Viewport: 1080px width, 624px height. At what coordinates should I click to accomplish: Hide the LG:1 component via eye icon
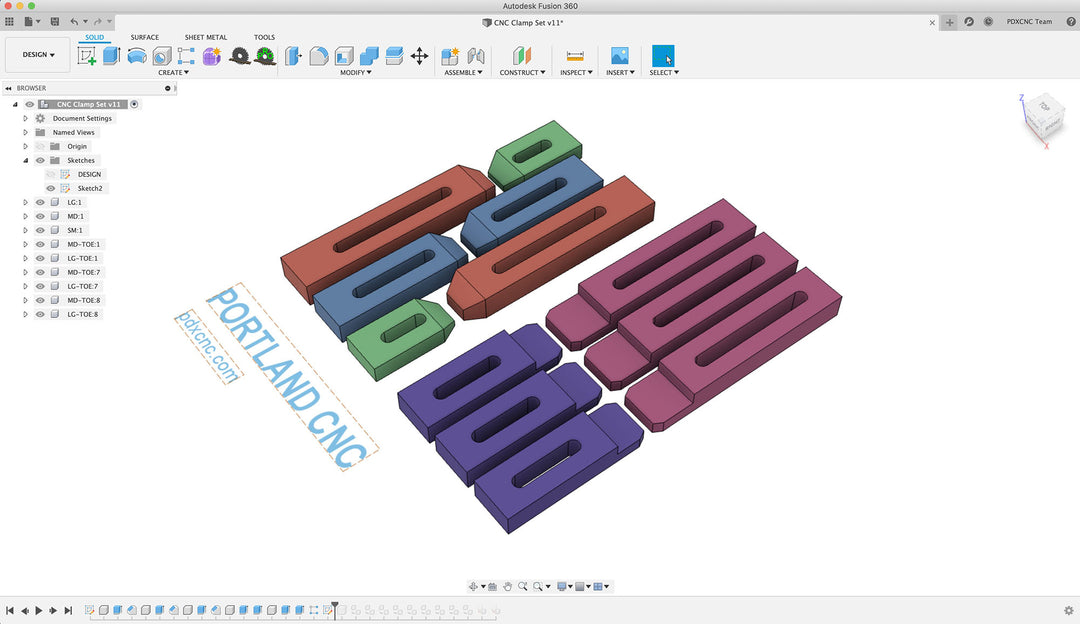pos(40,202)
